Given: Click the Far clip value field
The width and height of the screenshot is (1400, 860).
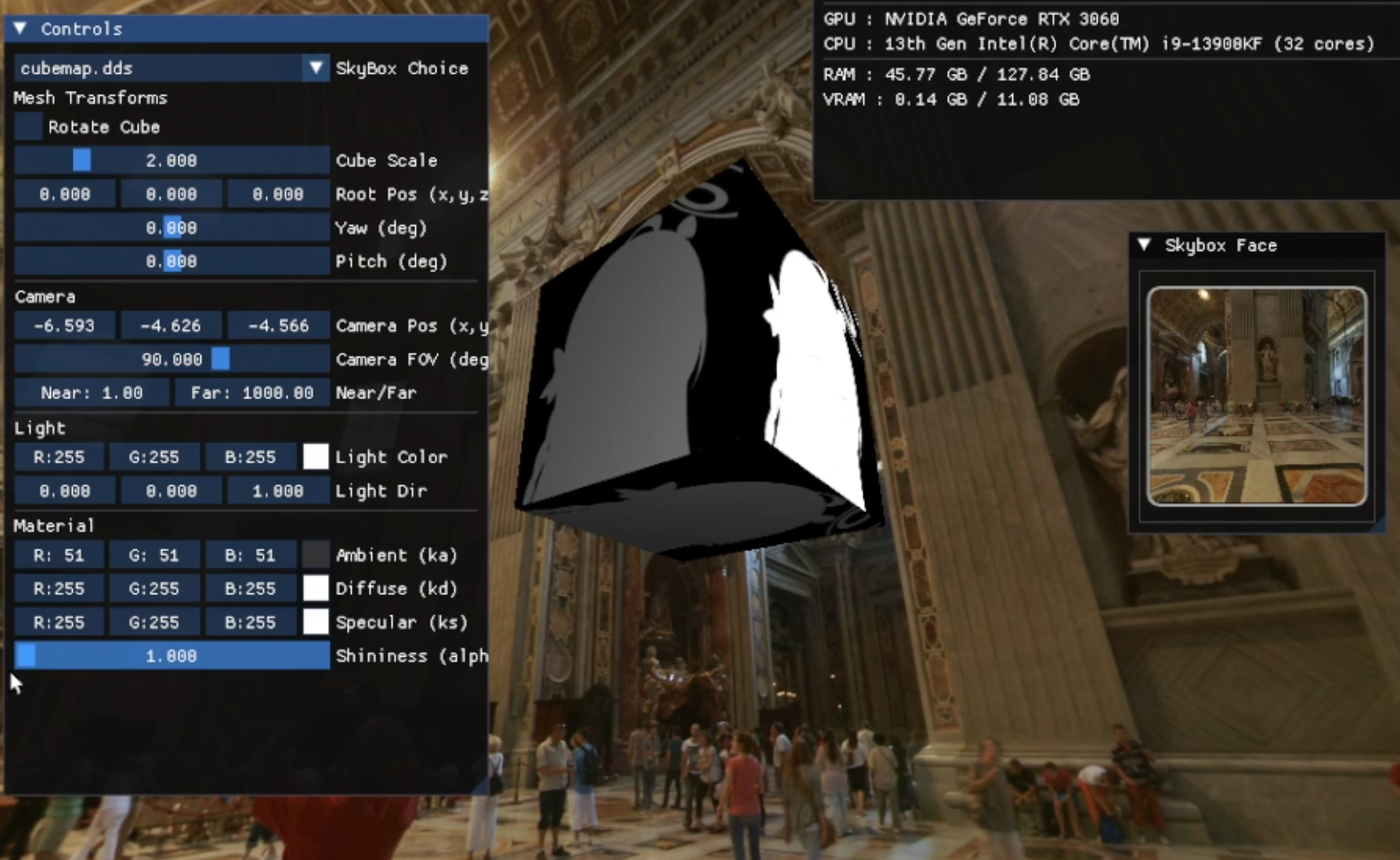Looking at the screenshot, I should click(x=252, y=392).
